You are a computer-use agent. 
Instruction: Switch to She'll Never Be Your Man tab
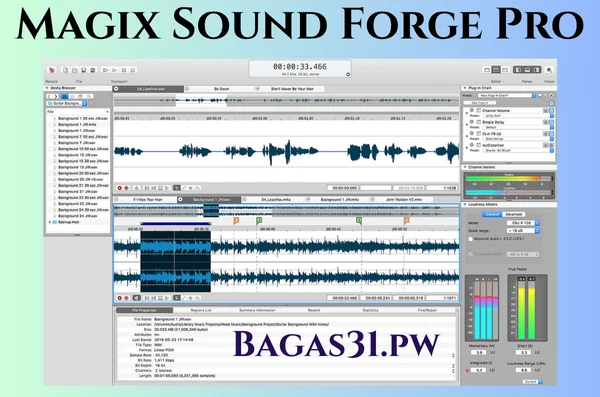(292, 89)
